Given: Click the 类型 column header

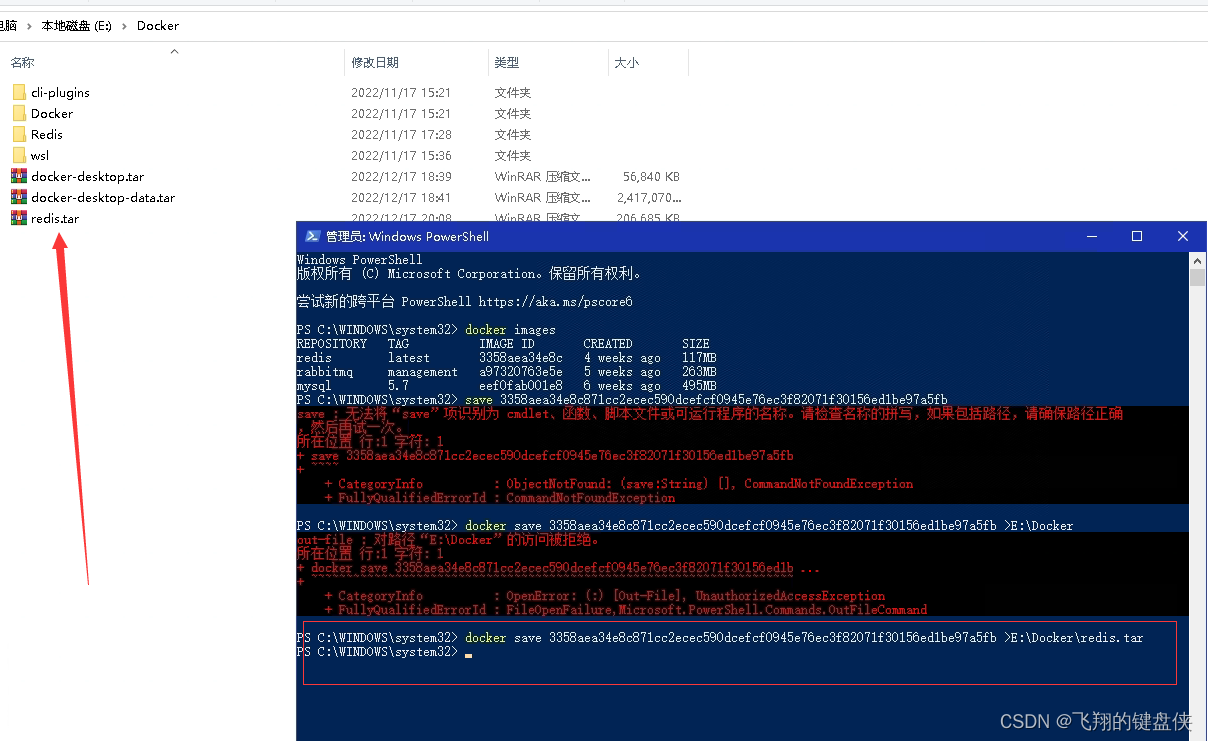Looking at the screenshot, I should 506,62.
